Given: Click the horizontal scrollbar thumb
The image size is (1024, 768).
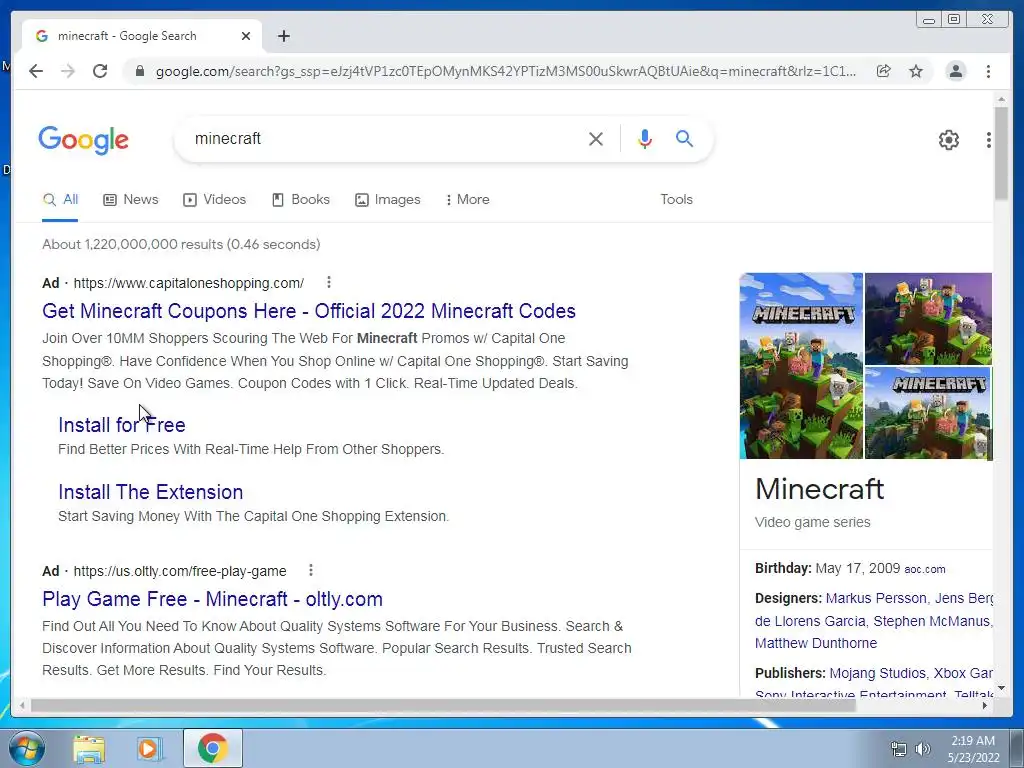Looking at the screenshot, I should [443, 705].
